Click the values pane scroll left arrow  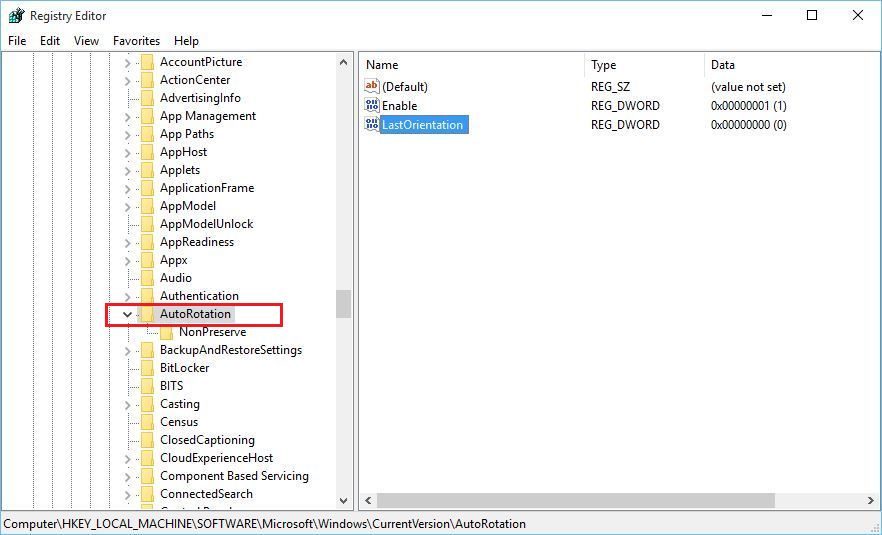tap(368, 500)
